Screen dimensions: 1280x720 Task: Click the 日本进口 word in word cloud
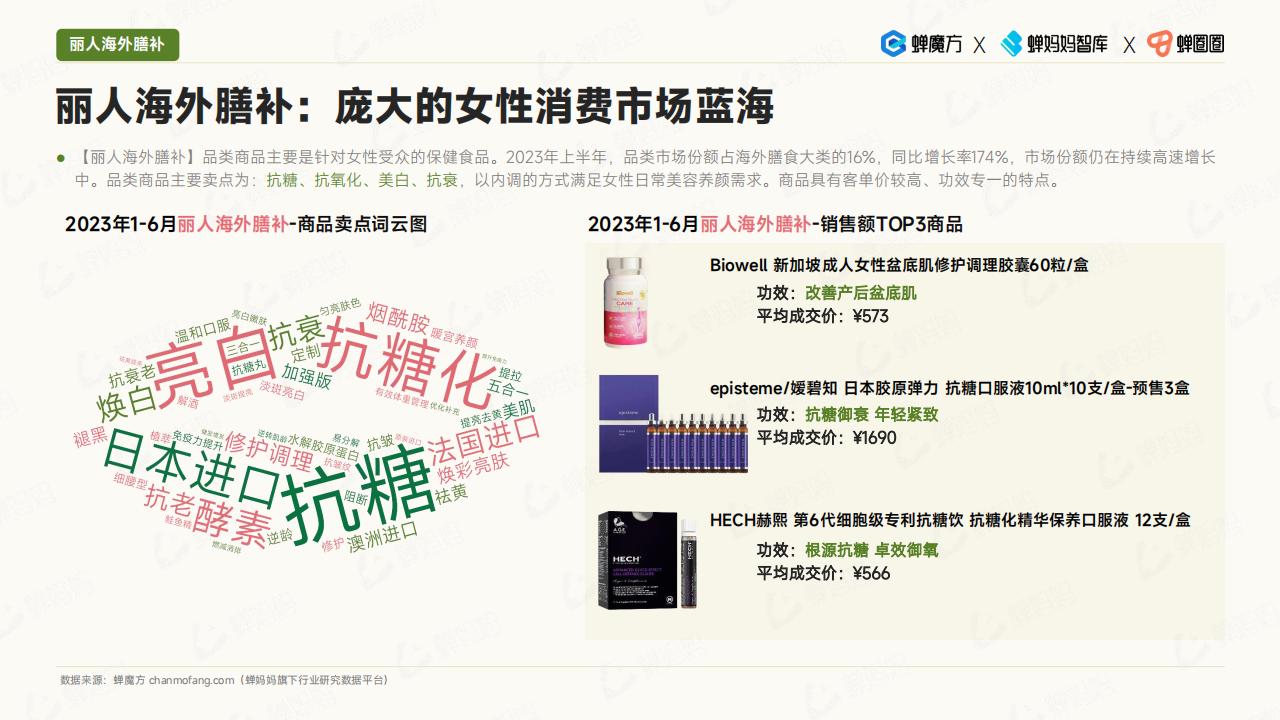coord(192,469)
